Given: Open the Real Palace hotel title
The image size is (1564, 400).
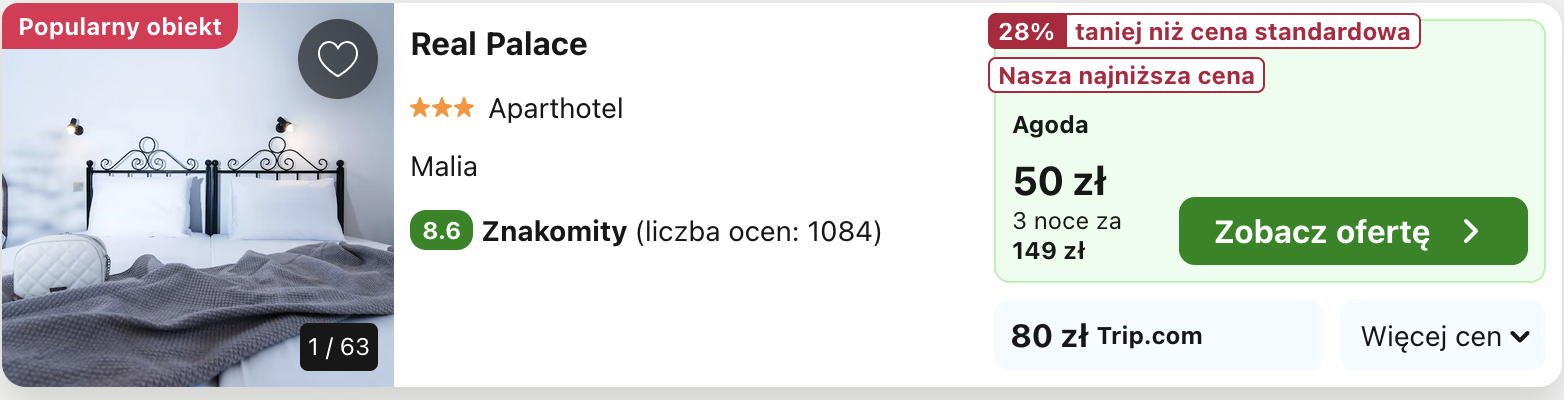Looking at the screenshot, I should 499,44.
